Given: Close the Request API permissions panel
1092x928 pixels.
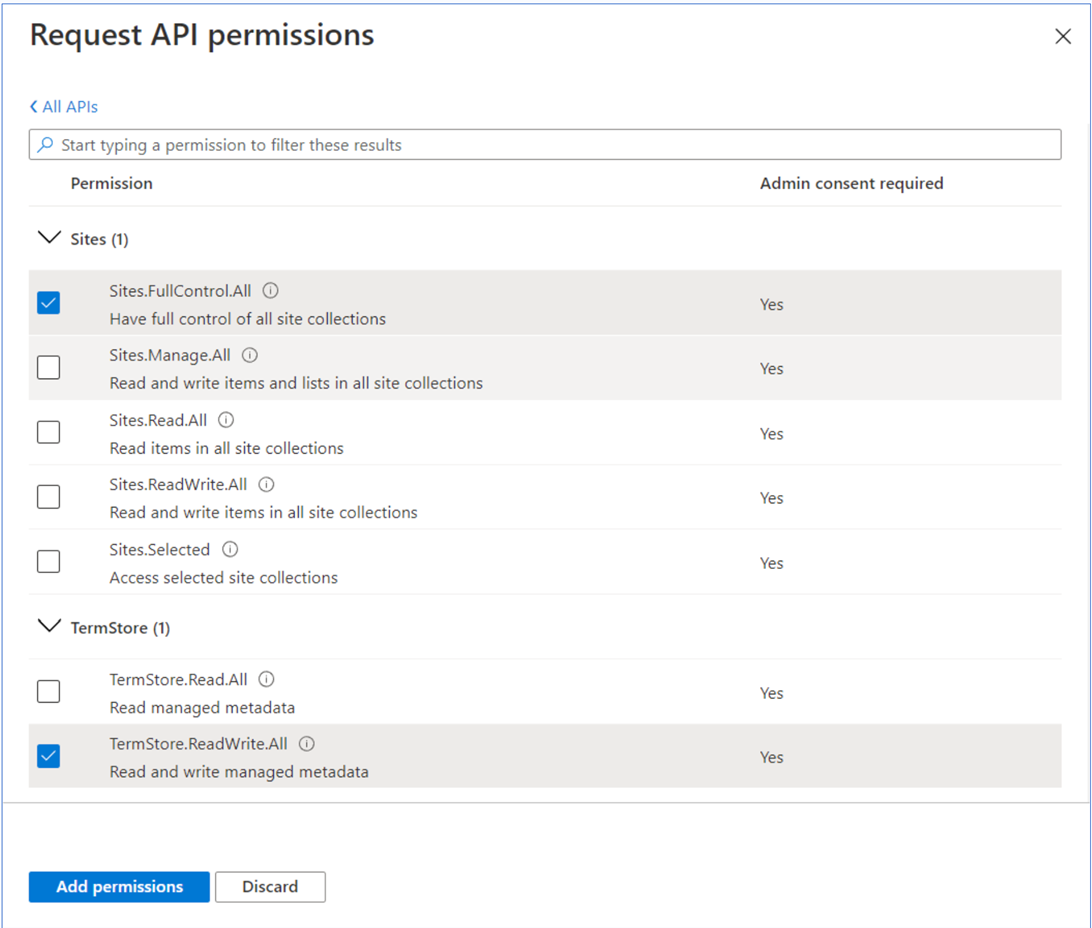Looking at the screenshot, I should 1063,37.
